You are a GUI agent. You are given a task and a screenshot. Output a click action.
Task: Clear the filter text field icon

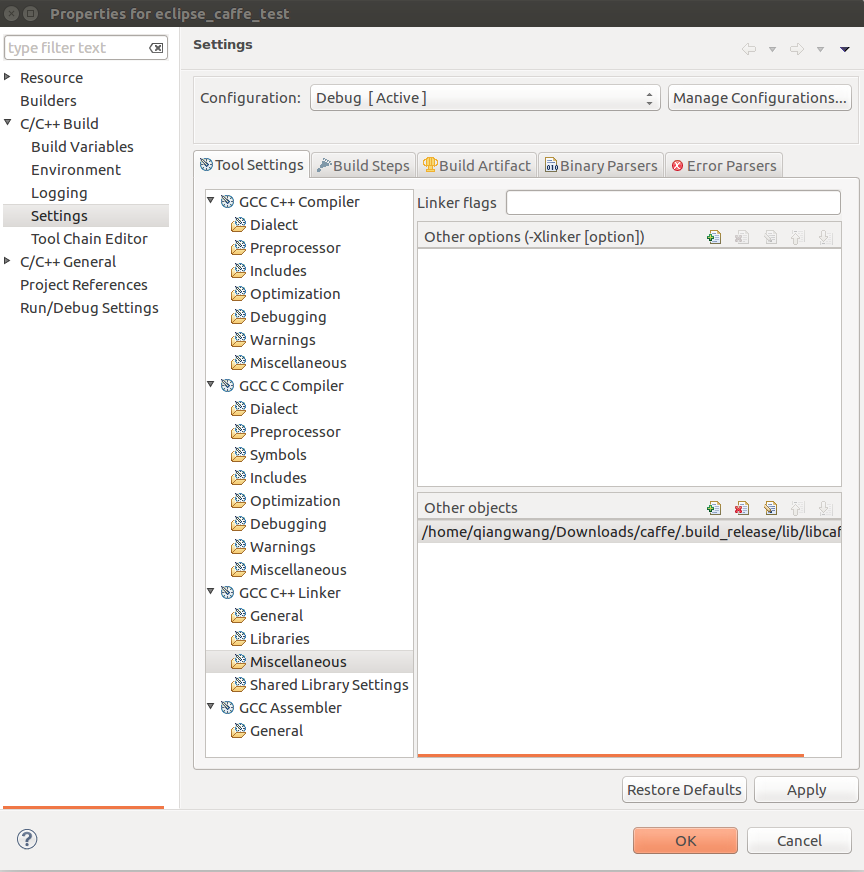pyautogui.click(x=156, y=48)
